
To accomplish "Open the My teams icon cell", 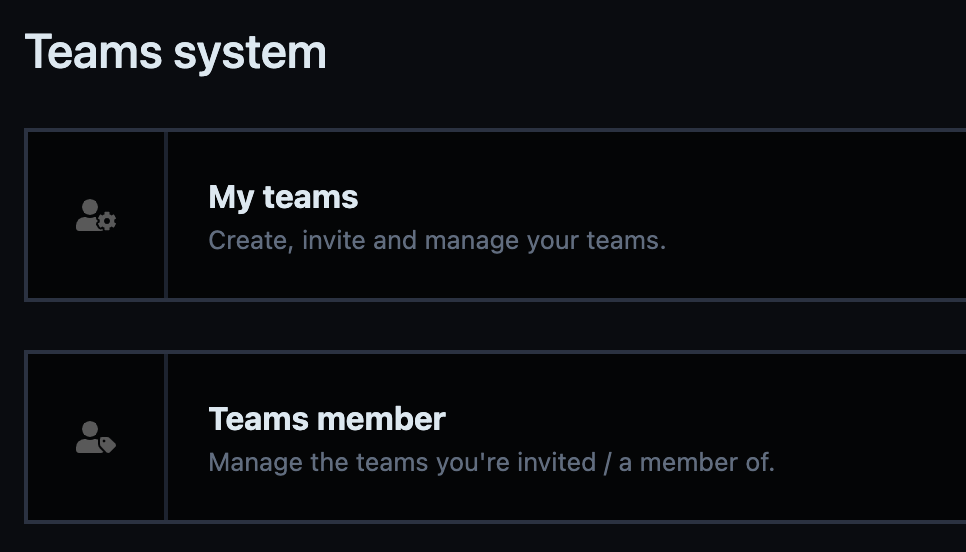I will coord(96,215).
